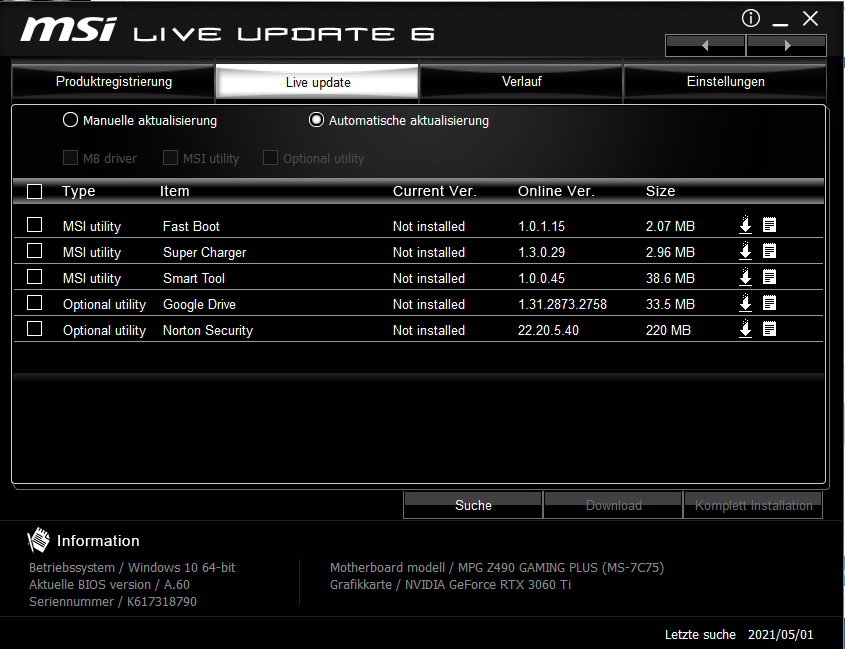
Task: Check the Norton Security row checkbox
Action: click(x=34, y=329)
